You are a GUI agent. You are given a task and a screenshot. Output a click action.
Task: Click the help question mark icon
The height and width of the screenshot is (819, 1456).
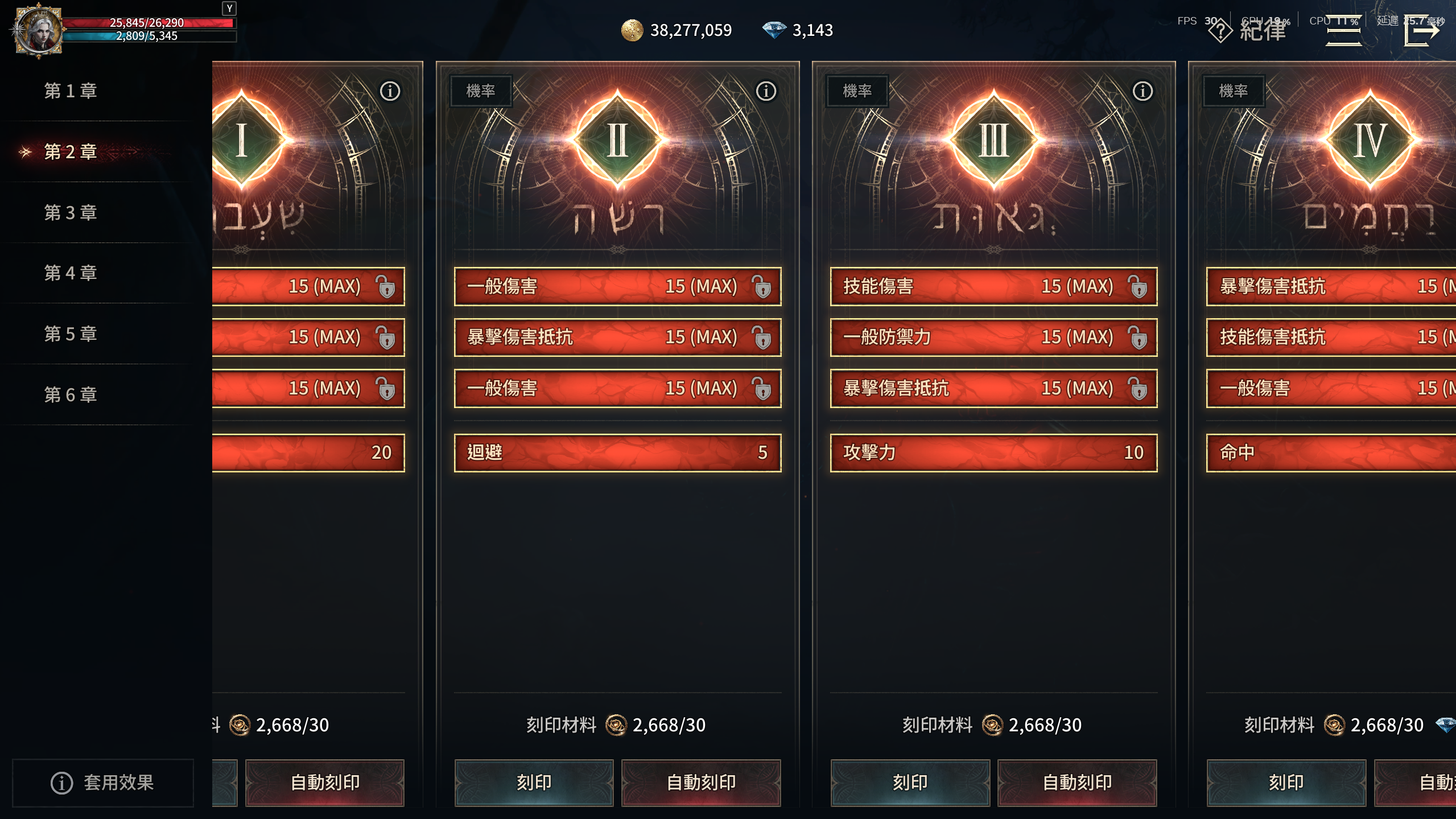coord(1220,30)
